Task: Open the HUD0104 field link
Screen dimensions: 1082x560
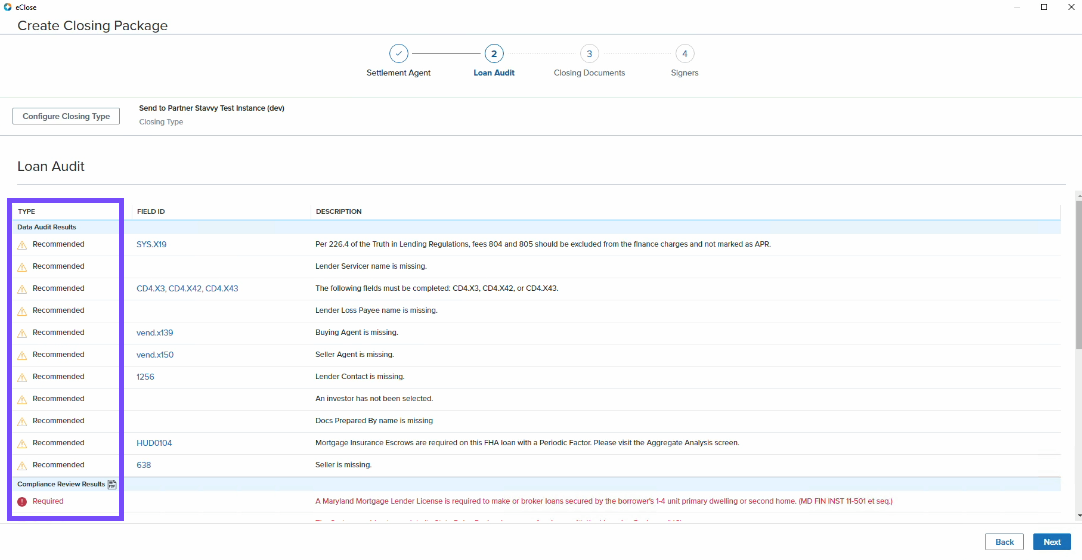Action: [155, 443]
